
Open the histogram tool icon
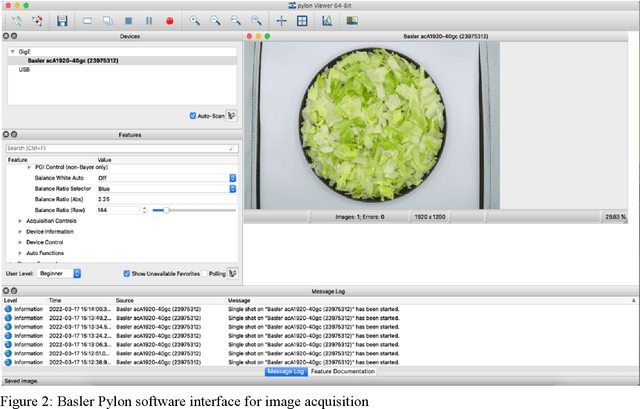[x=327, y=20]
